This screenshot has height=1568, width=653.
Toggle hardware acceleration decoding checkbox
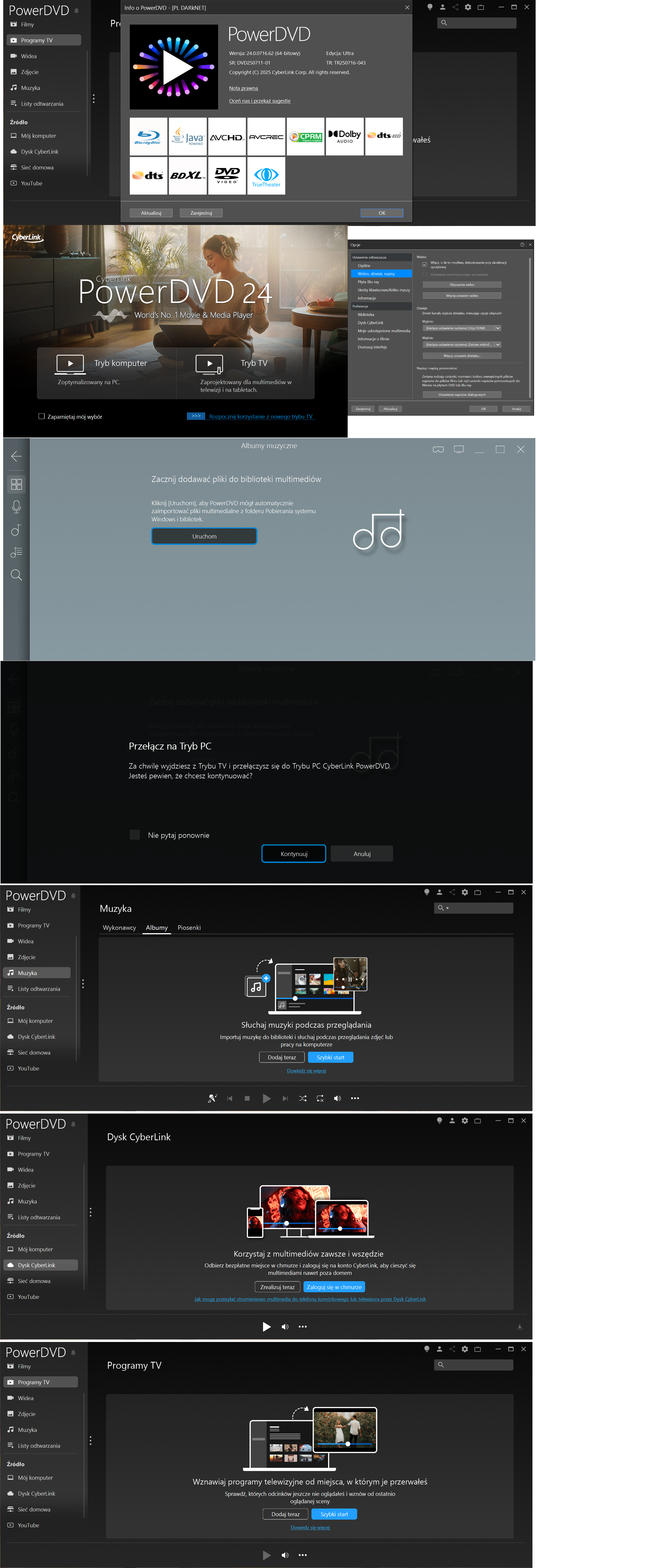(x=425, y=264)
